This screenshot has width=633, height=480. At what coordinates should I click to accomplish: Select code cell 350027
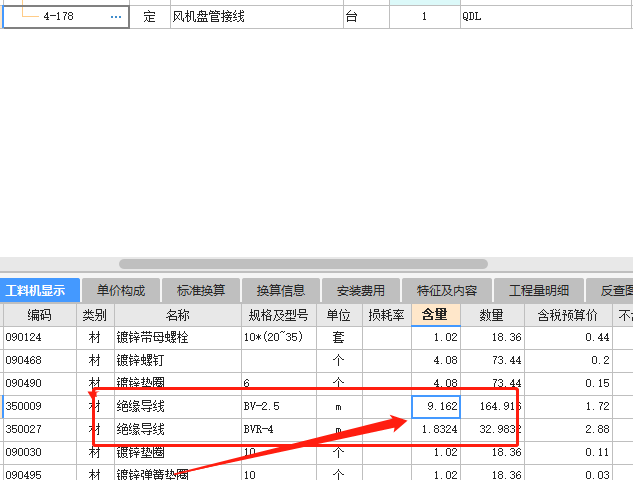pos(40,430)
